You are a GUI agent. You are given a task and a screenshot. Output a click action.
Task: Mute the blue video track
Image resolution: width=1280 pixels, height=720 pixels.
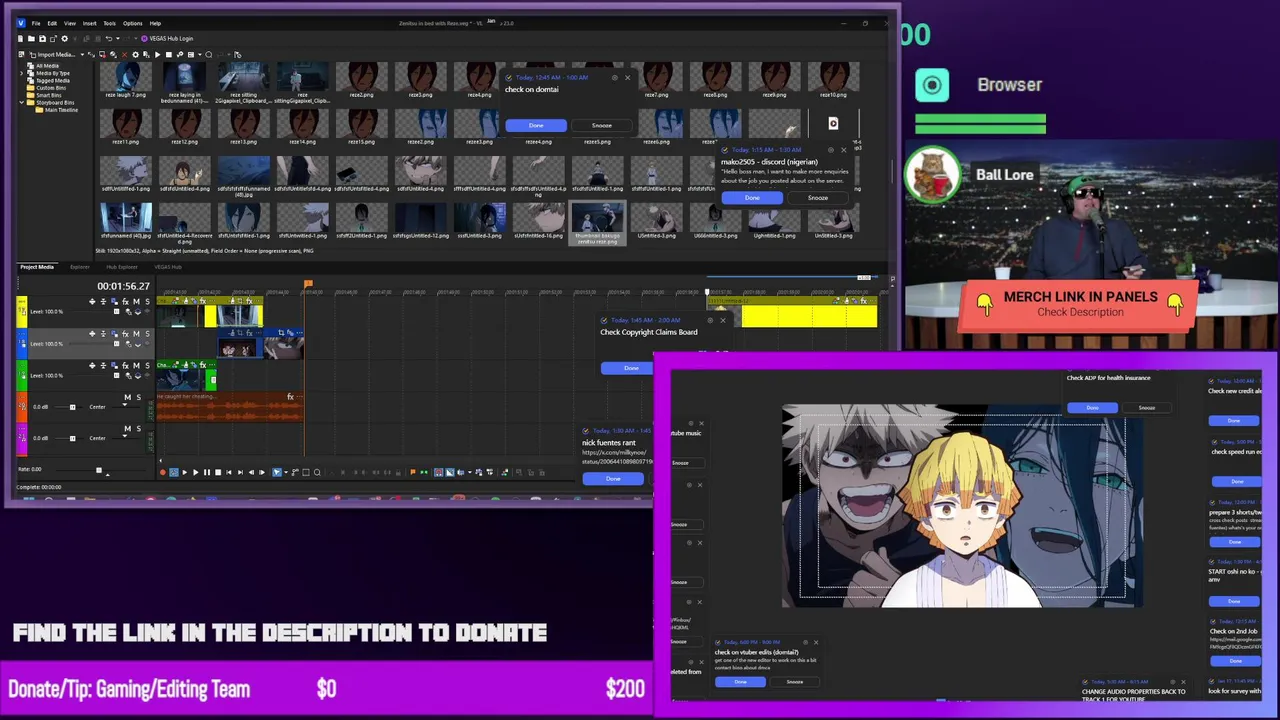[136, 334]
